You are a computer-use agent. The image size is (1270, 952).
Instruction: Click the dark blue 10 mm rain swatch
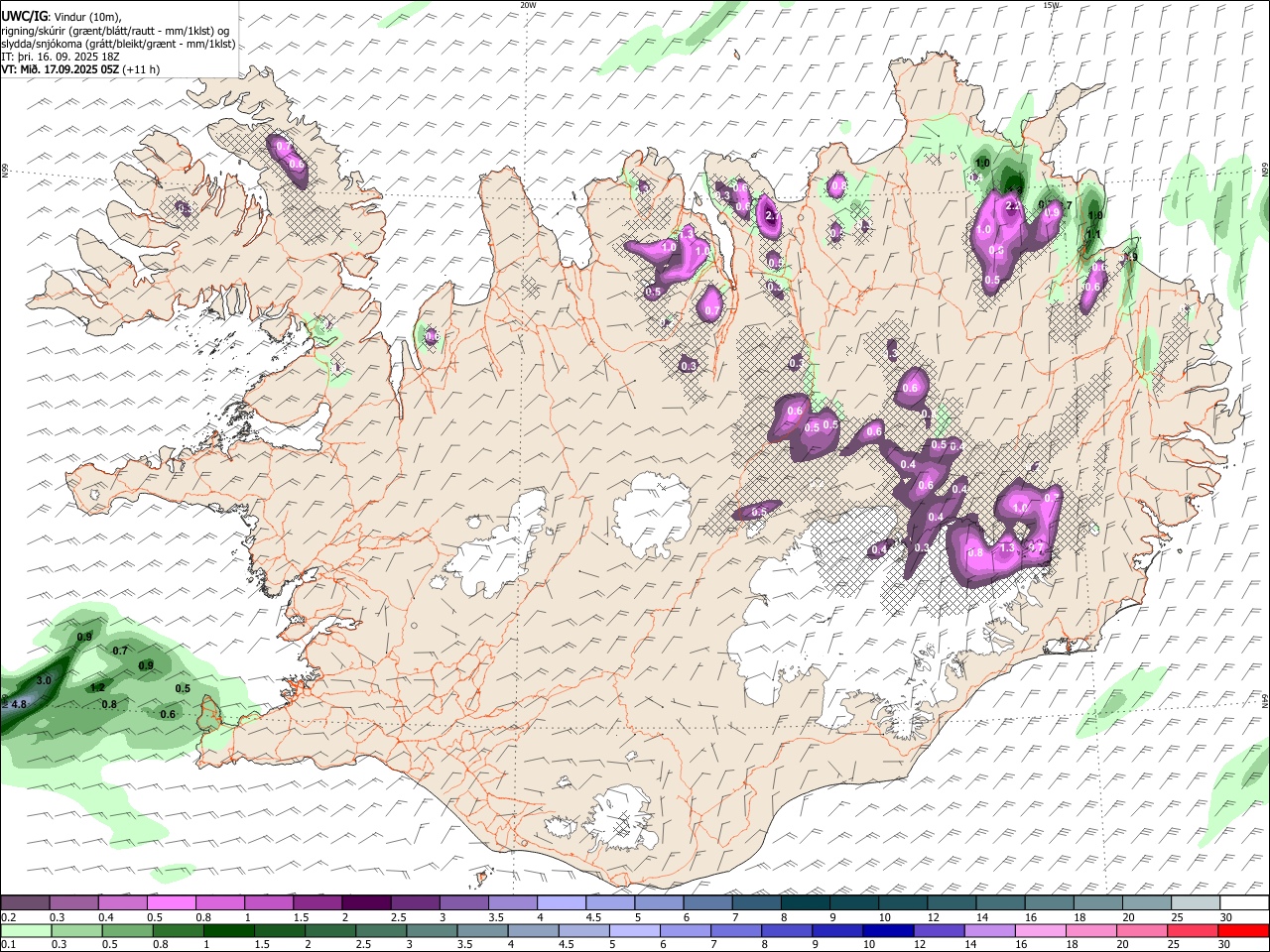click(x=886, y=930)
